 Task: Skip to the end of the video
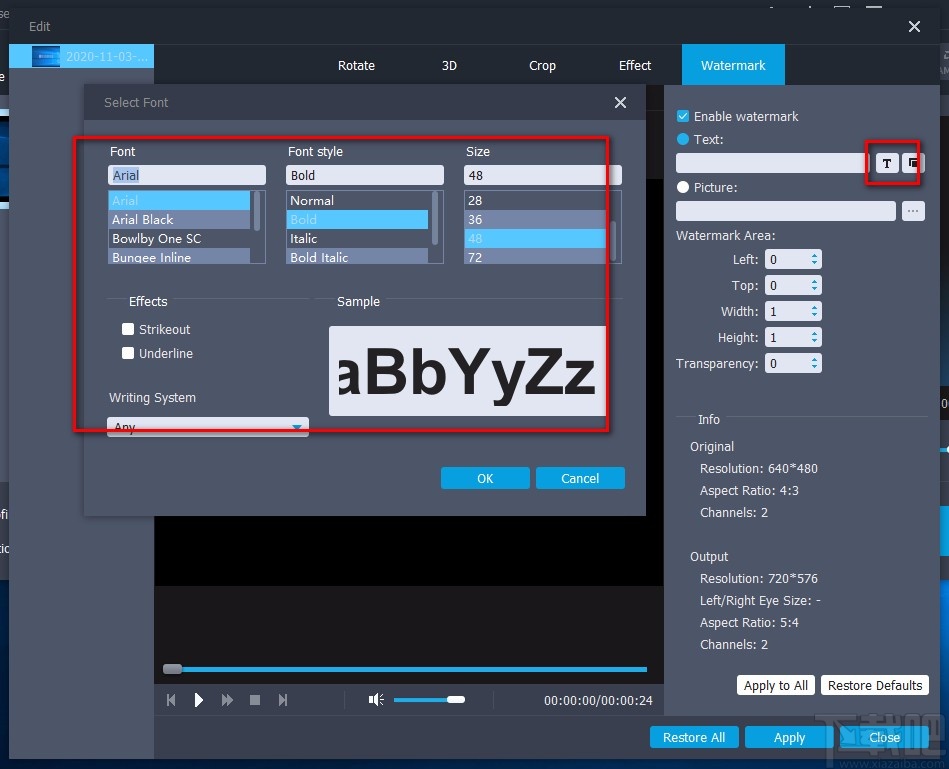pyautogui.click(x=283, y=700)
